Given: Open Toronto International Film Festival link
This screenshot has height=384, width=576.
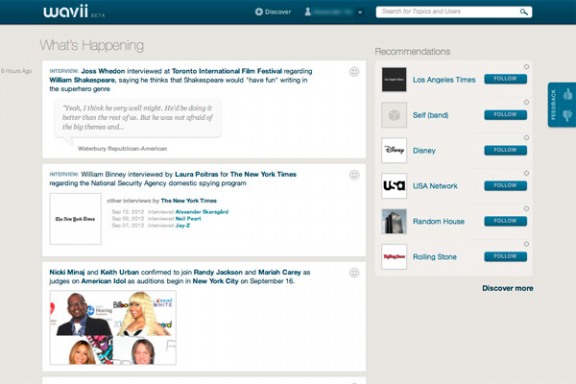Looking at the screenshot, I should pyautogui.click(x=227, y=71).
